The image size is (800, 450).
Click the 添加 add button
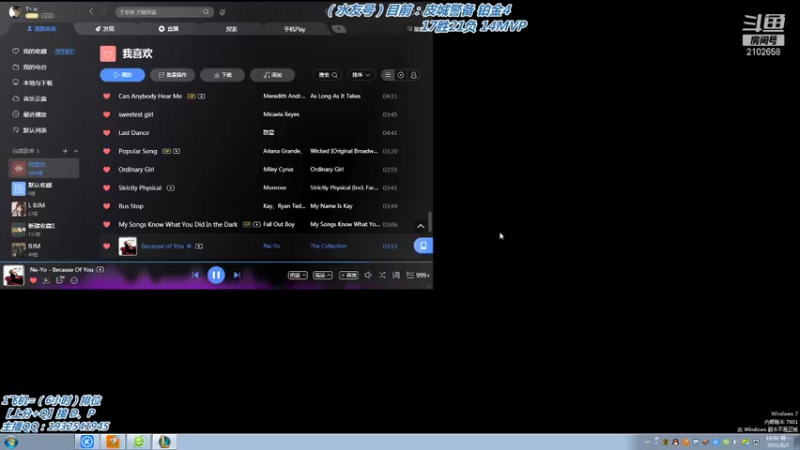click(x=272, y=75)
